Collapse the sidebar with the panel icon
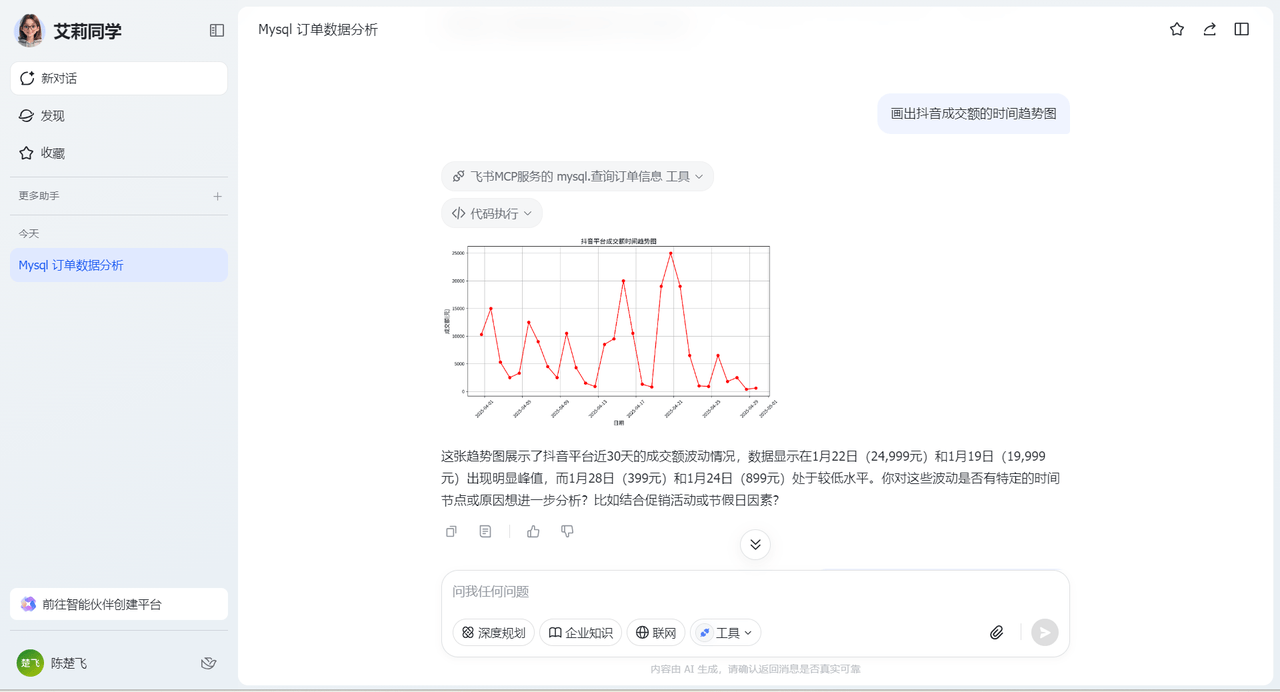 [217, 31]
